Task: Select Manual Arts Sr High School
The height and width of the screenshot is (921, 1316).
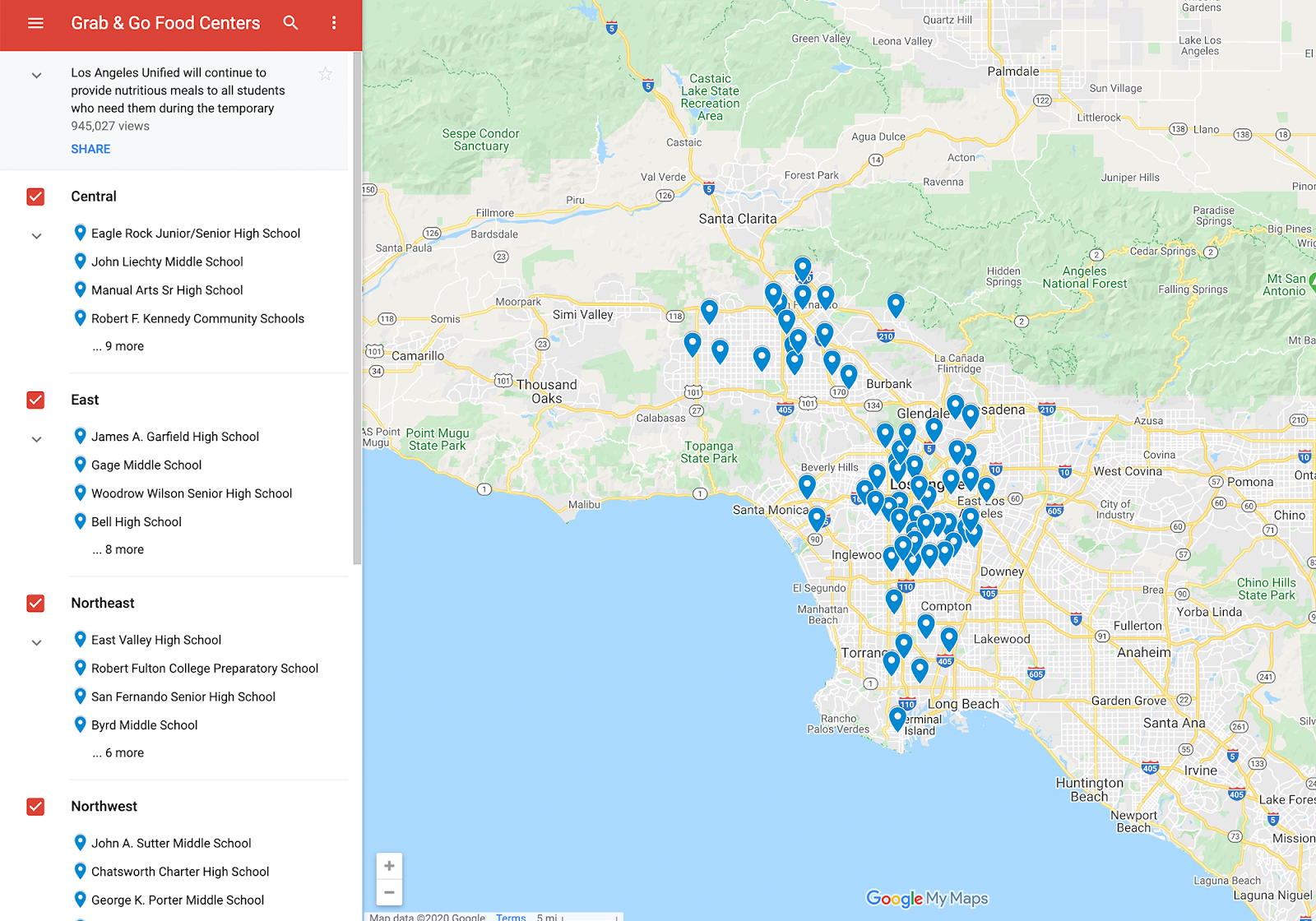Action: coord(167,290)
